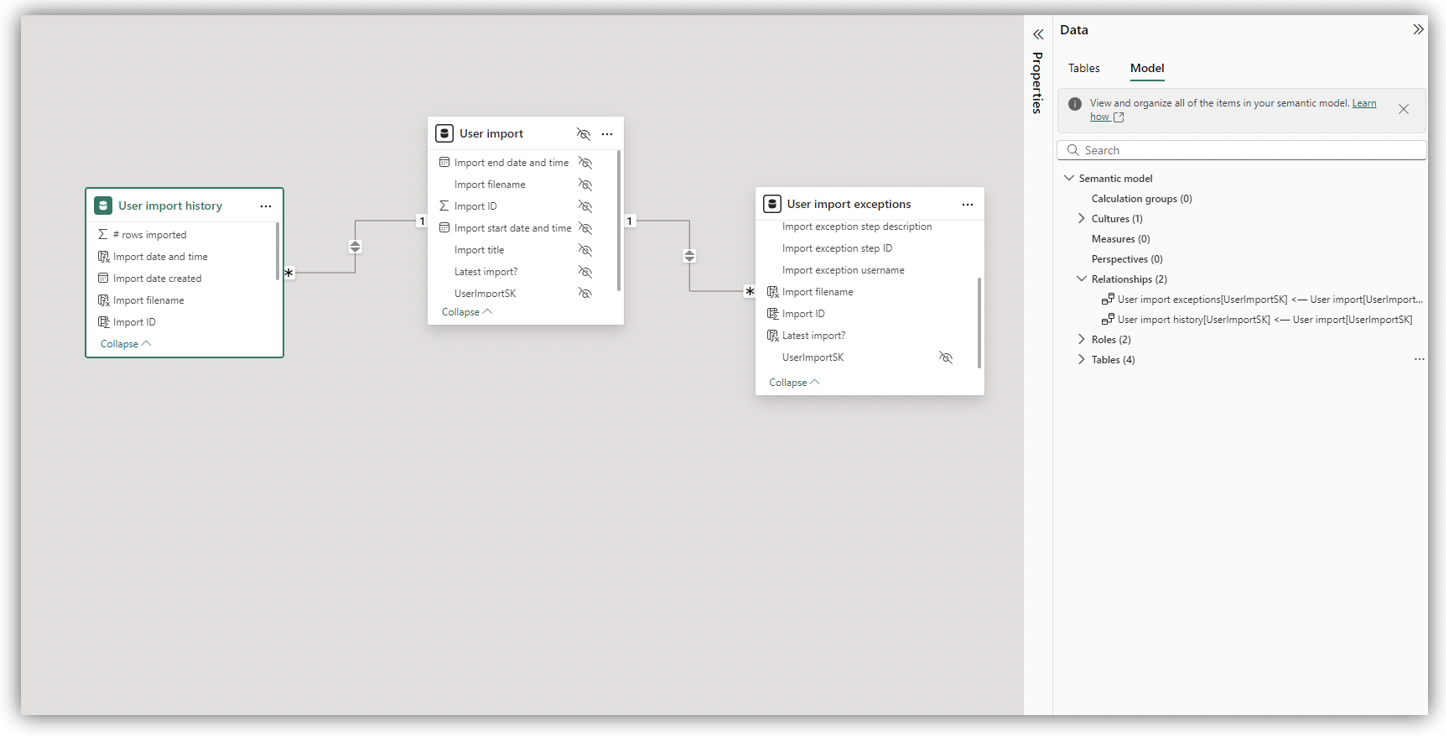Click relationship icon for User import history
This screenshot has width=1446, height=736.
click(x=1108, y=319)
